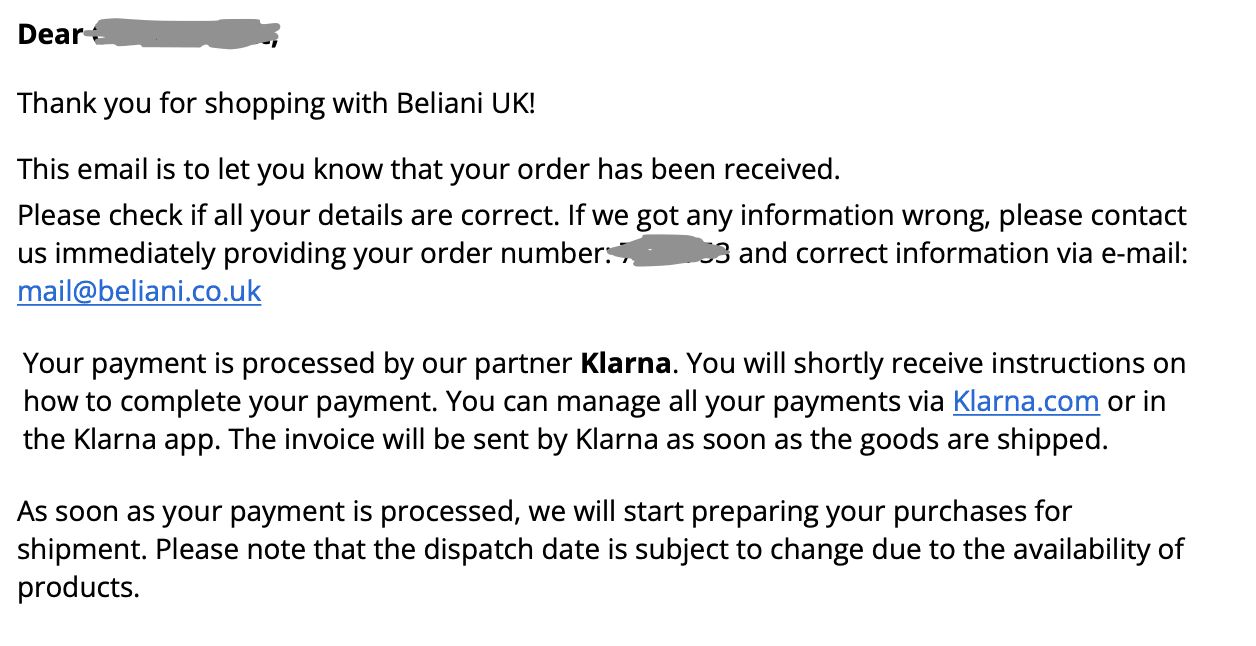Open the mail@beliani.co.uk email link
This screenshot has width=1256, height=646.
click(139, 292)
